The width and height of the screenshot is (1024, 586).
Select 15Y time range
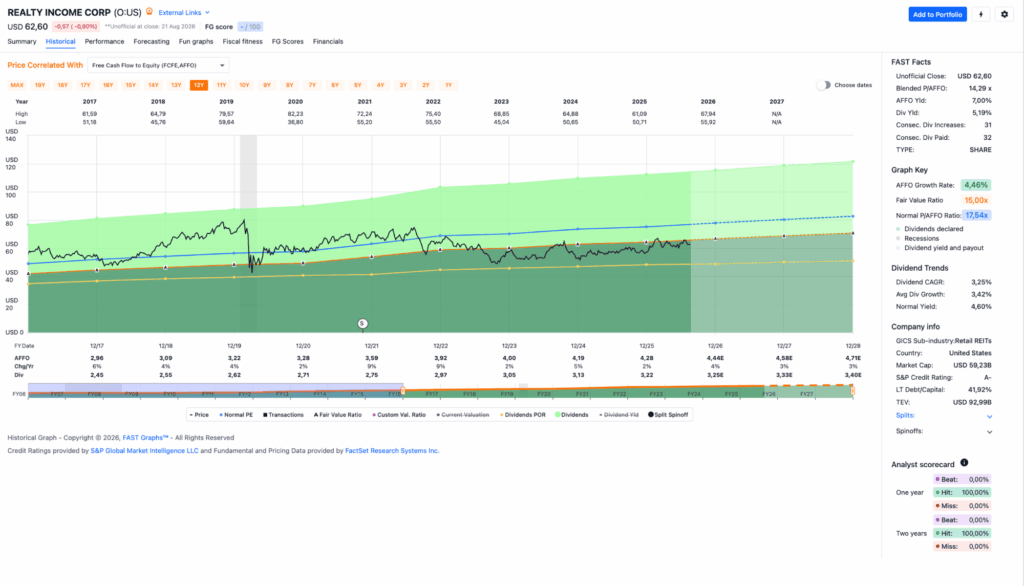tap(131, 85)
